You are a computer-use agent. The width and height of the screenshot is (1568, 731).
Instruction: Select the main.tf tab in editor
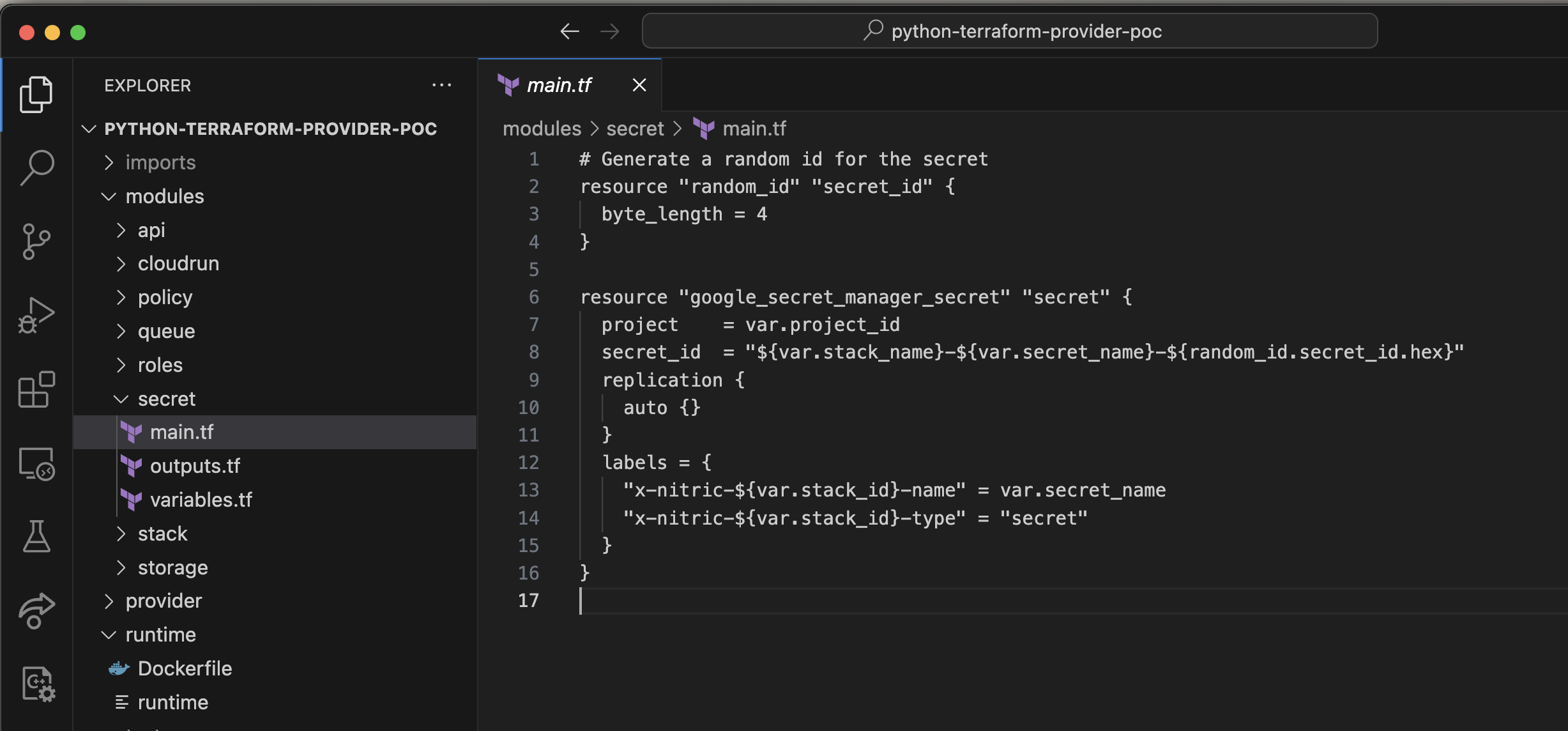(x=557, y=84)
